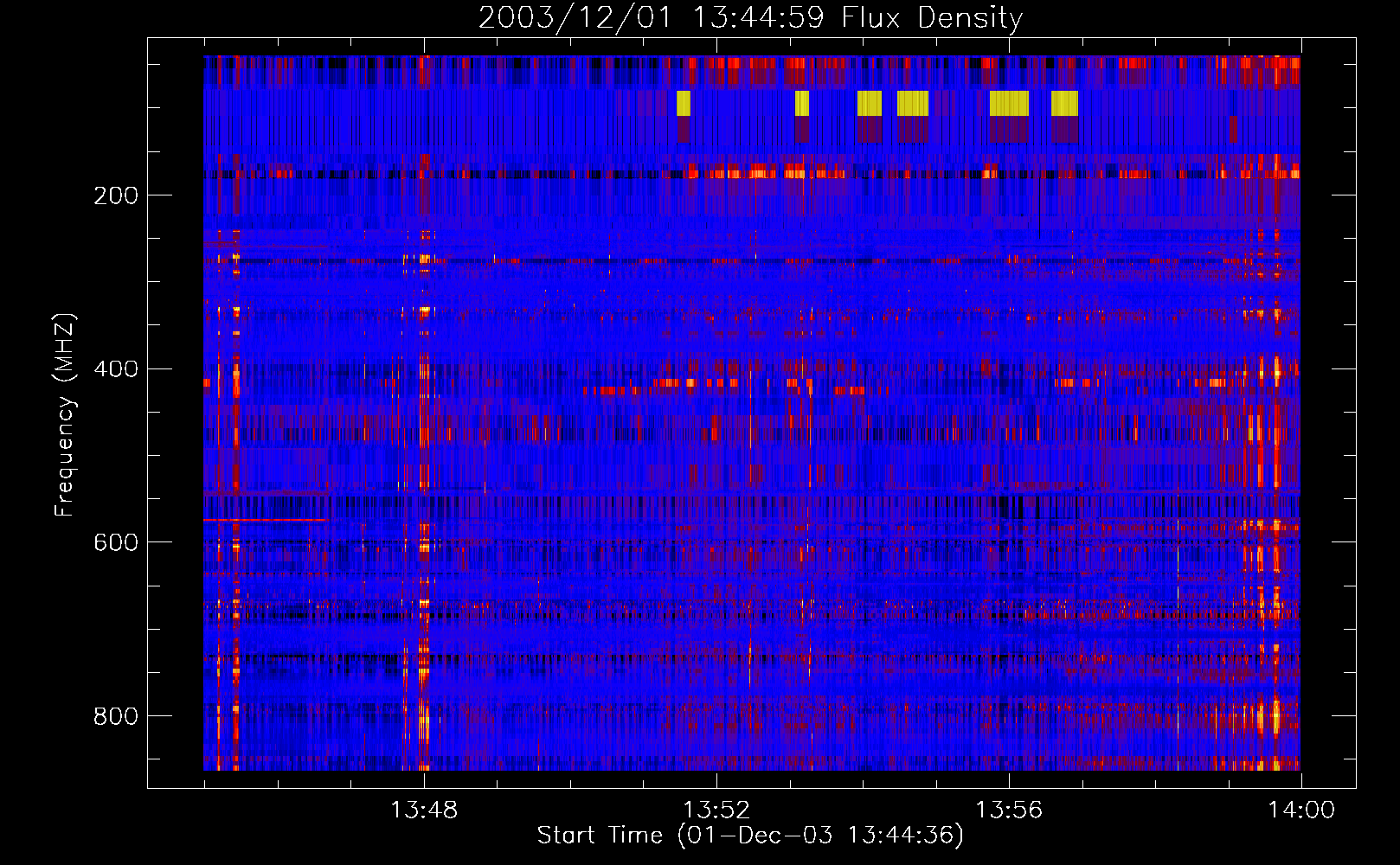Click the 800 frequency tick label

coord(116,716)
